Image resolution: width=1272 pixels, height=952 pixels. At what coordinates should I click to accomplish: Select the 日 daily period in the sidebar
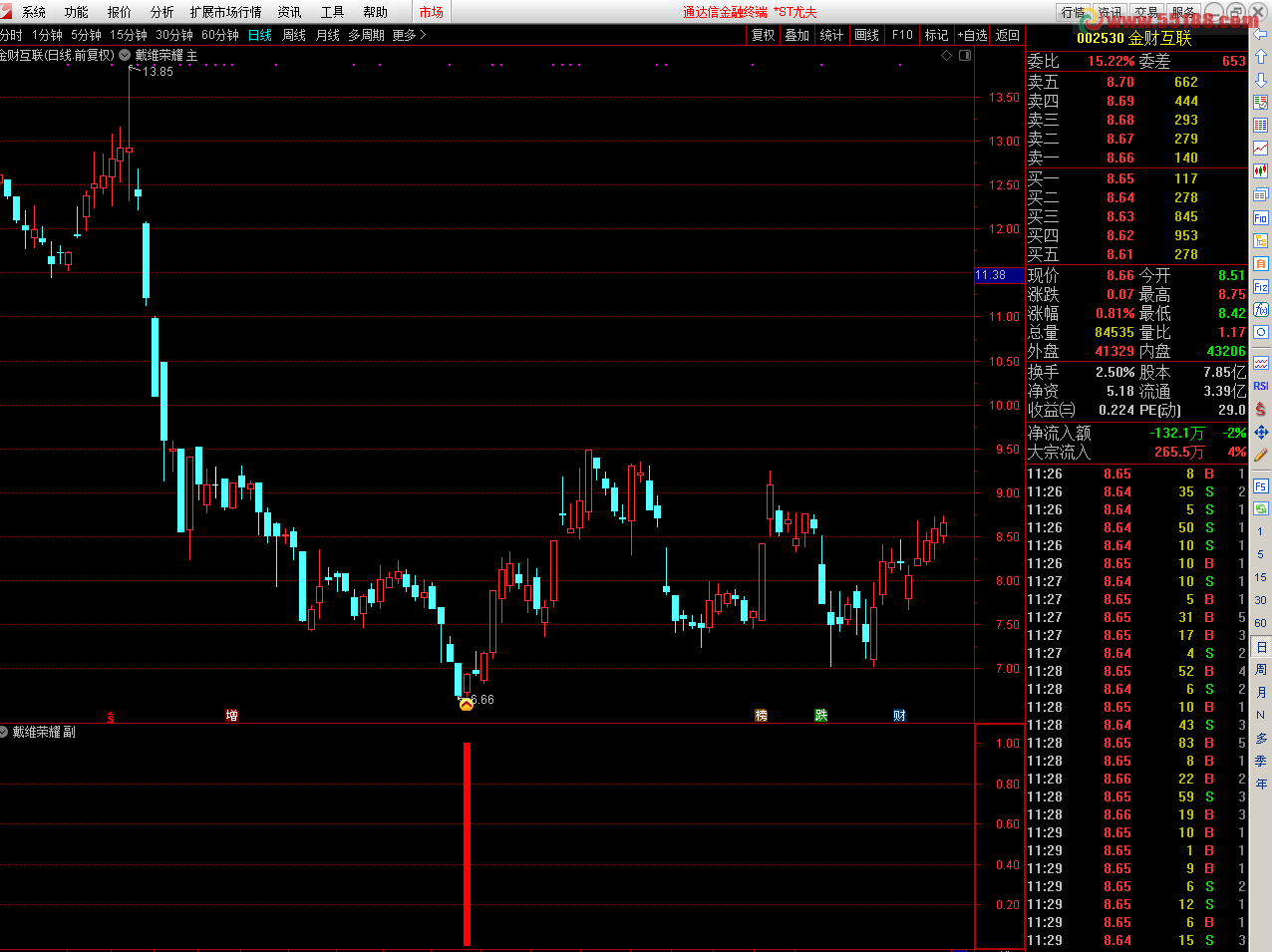pos(1260,647)
